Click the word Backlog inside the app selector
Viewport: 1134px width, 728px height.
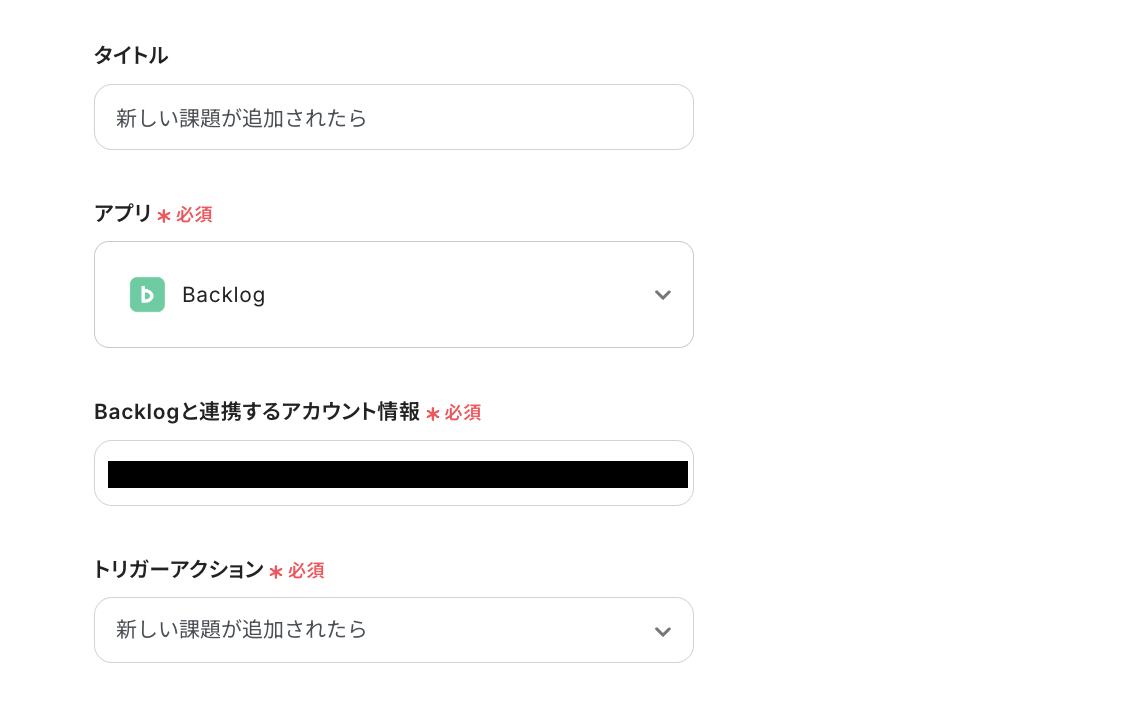pyautogui.click(x=224, y=295)
